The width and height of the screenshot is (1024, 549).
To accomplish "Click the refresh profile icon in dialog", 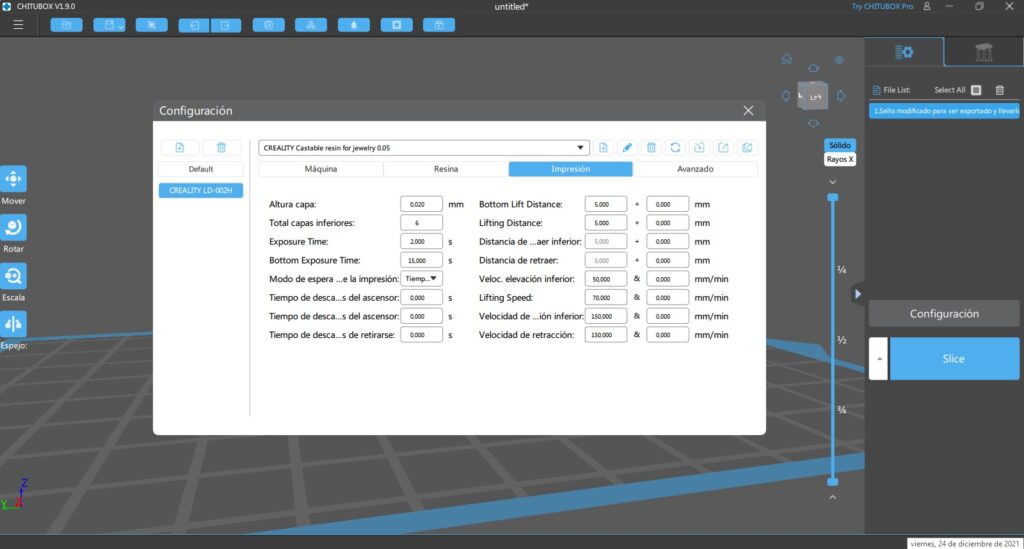I will (675, 147).
